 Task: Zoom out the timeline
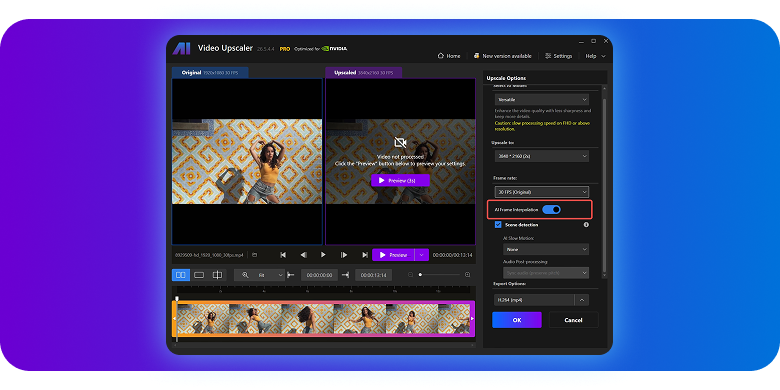click(x=410, y=275)
